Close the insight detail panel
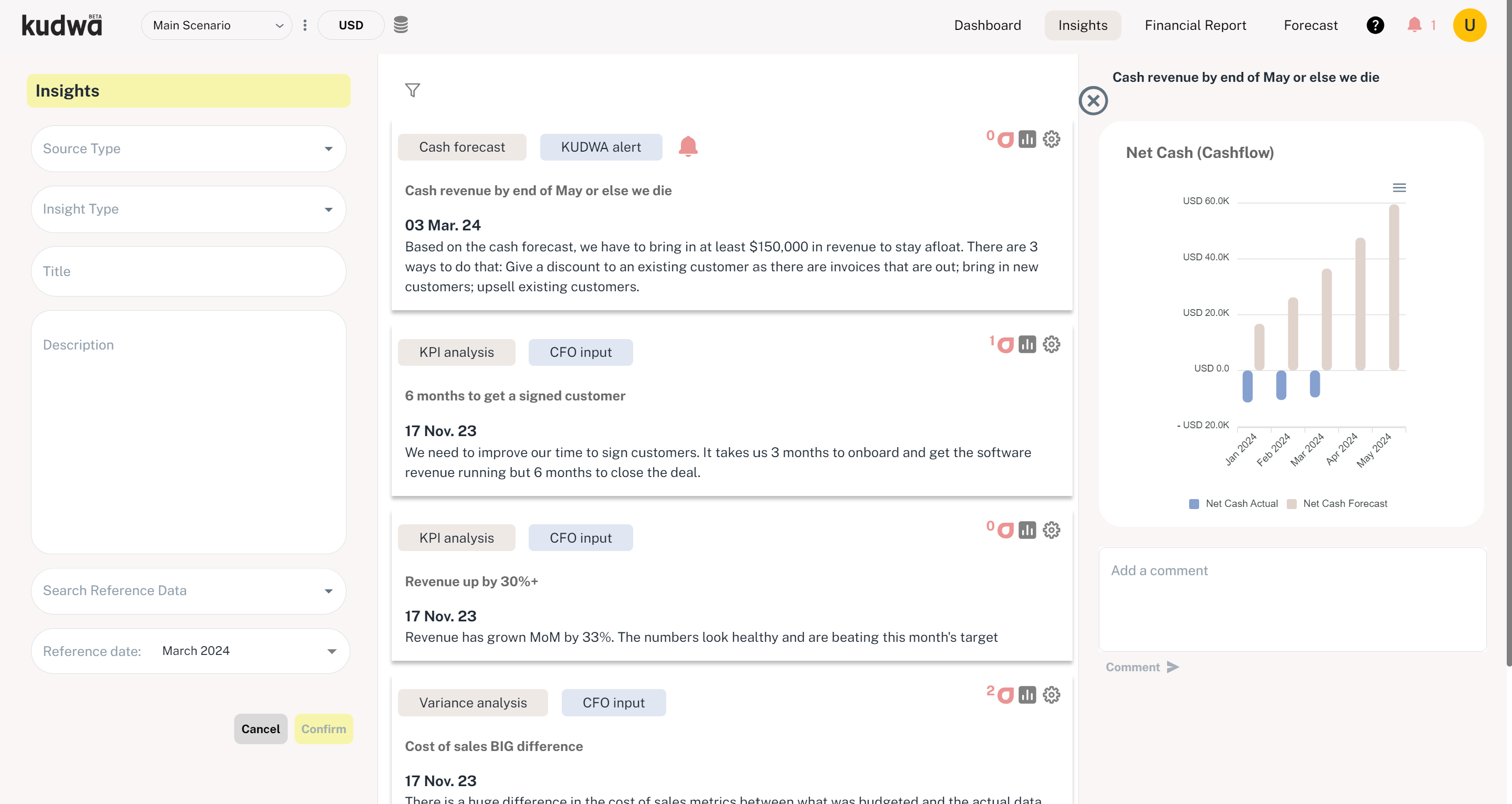Image resolution: width=1512 pixels, height=804 pixels. click(1093, 101)
